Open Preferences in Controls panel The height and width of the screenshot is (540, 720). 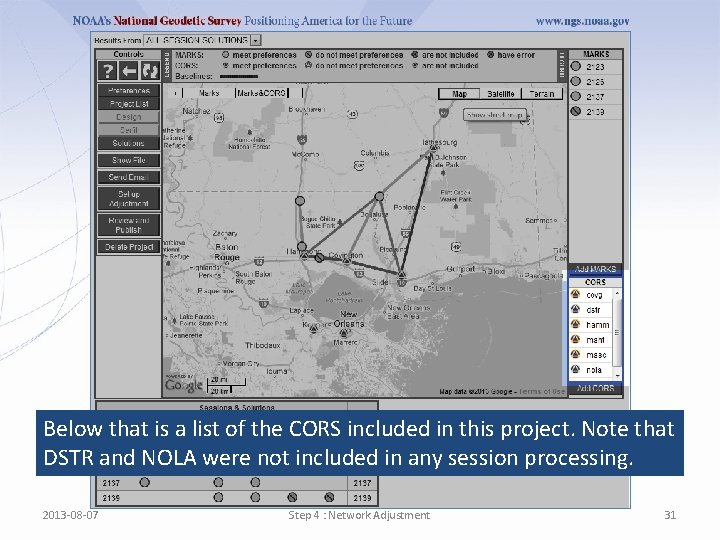point(129,90)
